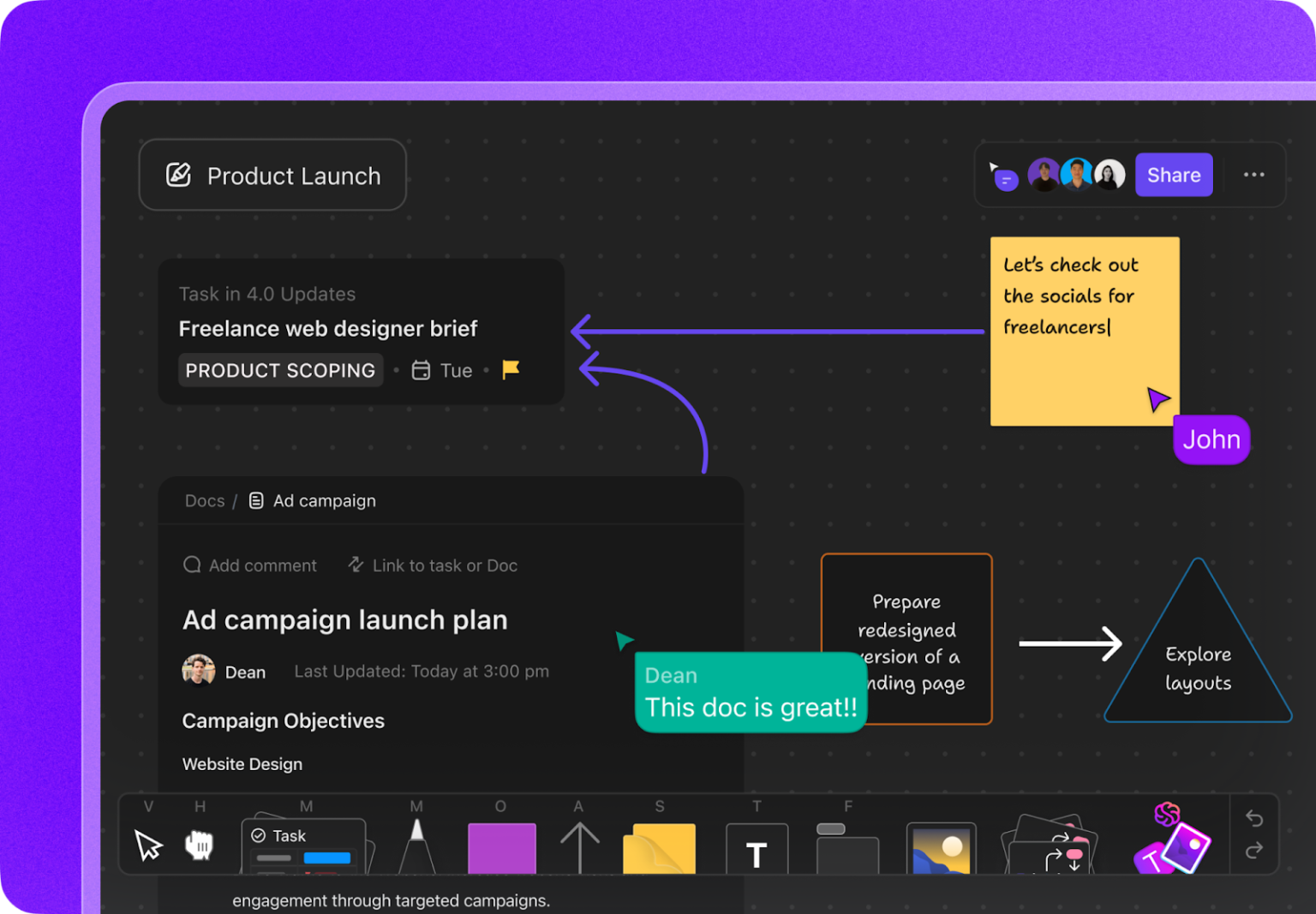Click the redo arrow

1254,850
